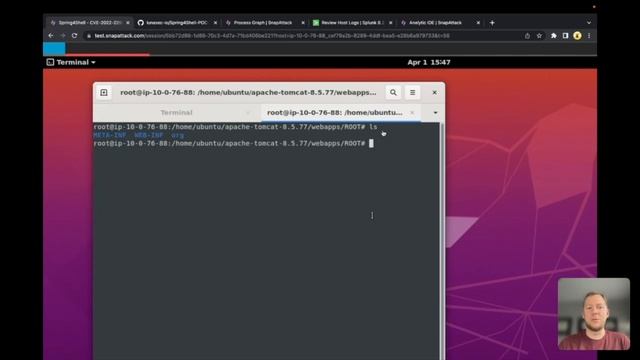Open the browser three-dot menu
The image size is (640, 360).
point(589,36)
